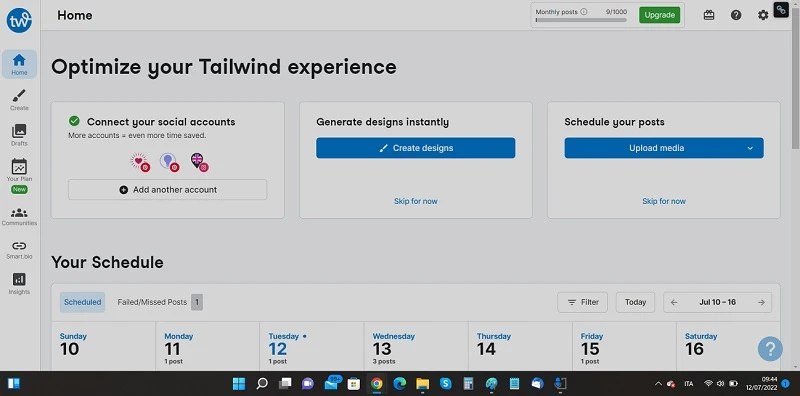This screenshot has width=800, height=396.
Task: Select the Jul 10 – 16 date range
Action: pyautogui.click(x=717, y=302)
